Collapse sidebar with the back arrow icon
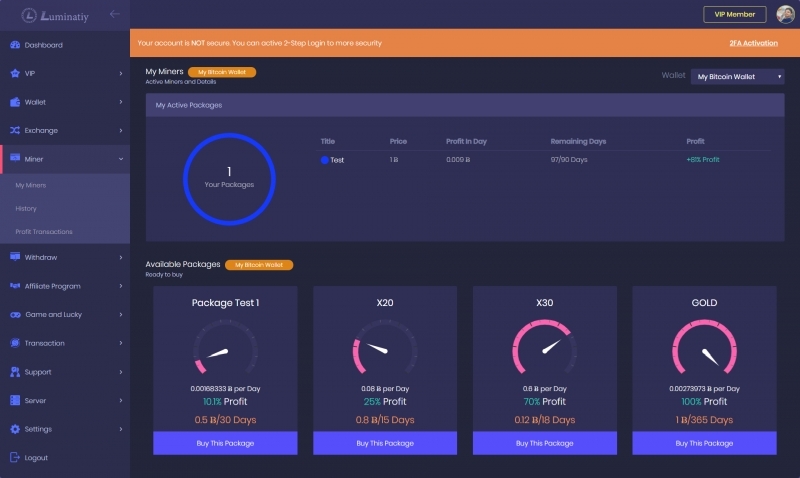800x478 pixels. 115,14
